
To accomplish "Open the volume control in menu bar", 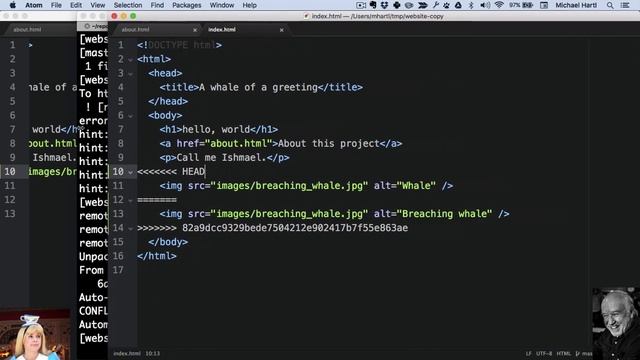I will point(485,5).
